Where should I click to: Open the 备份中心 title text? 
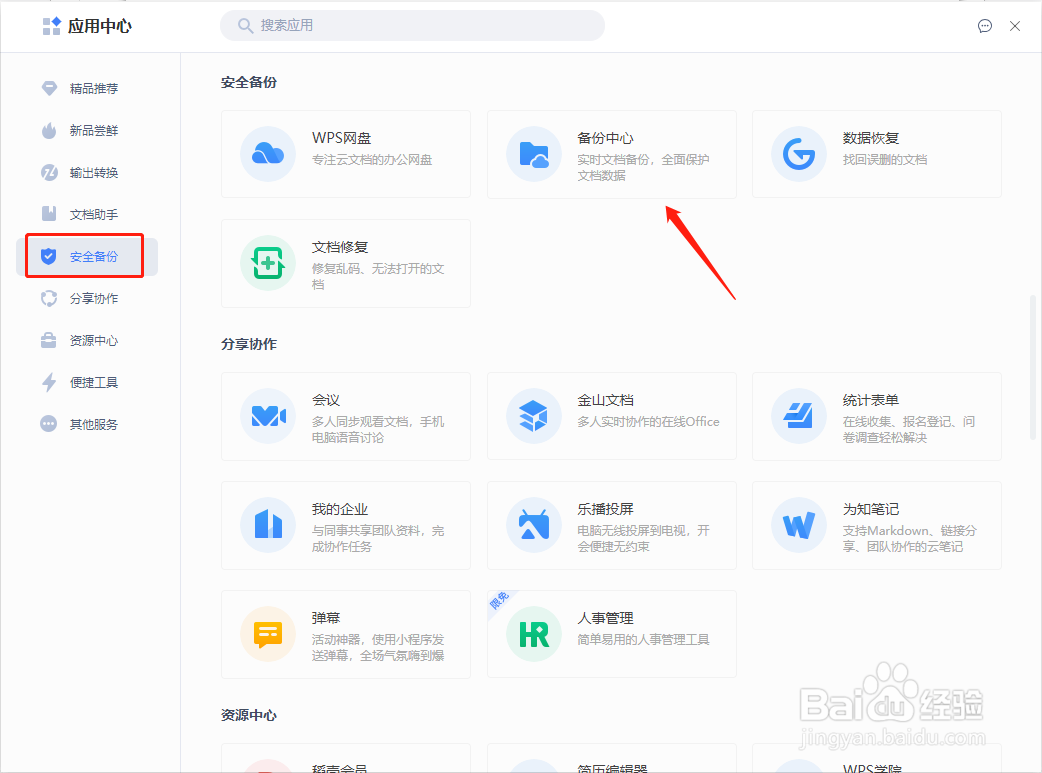click(x=605, y=138)
